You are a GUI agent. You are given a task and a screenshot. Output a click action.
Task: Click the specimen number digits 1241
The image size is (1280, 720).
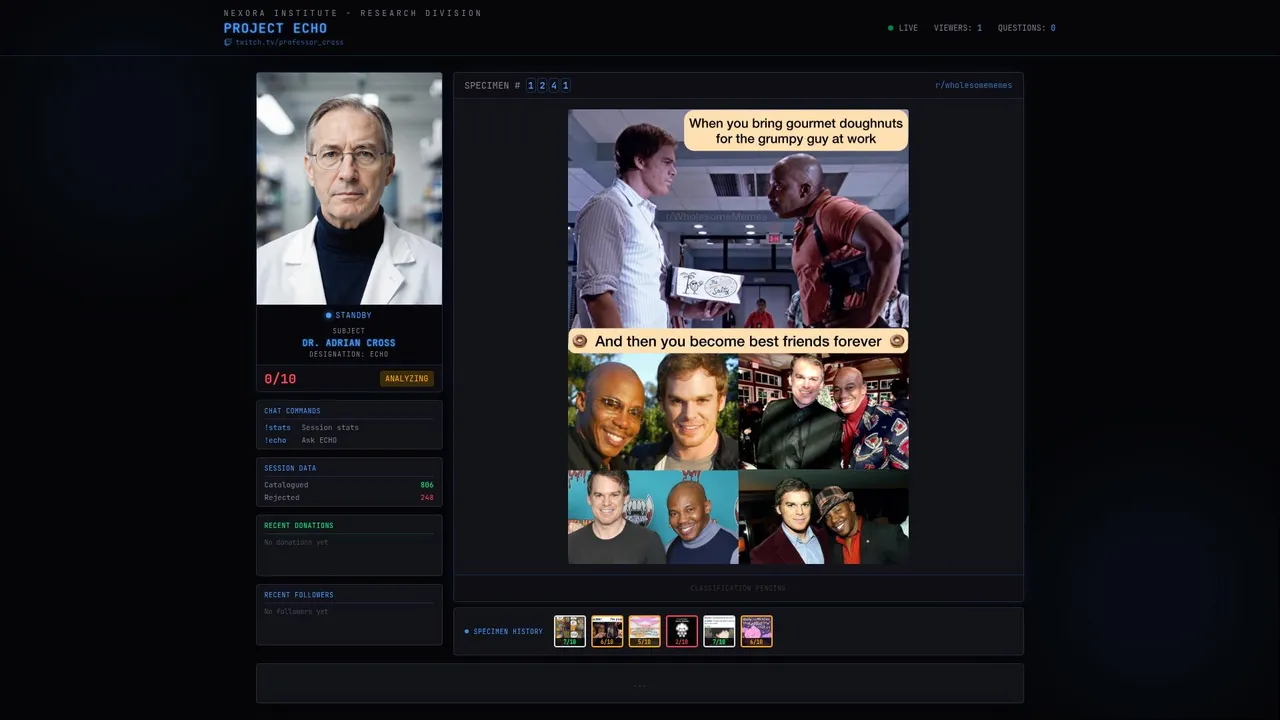(x=548, y=86)
